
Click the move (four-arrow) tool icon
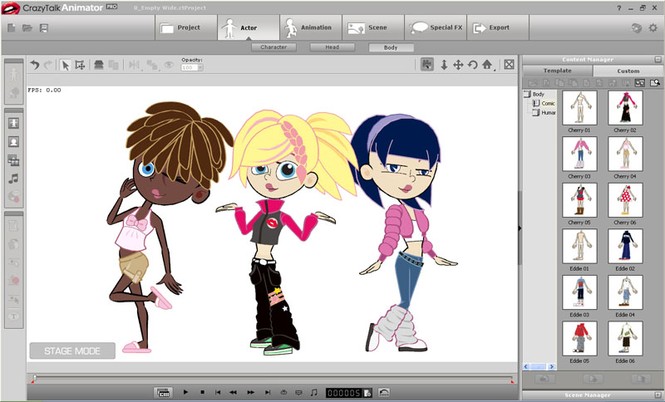[458, 65]
